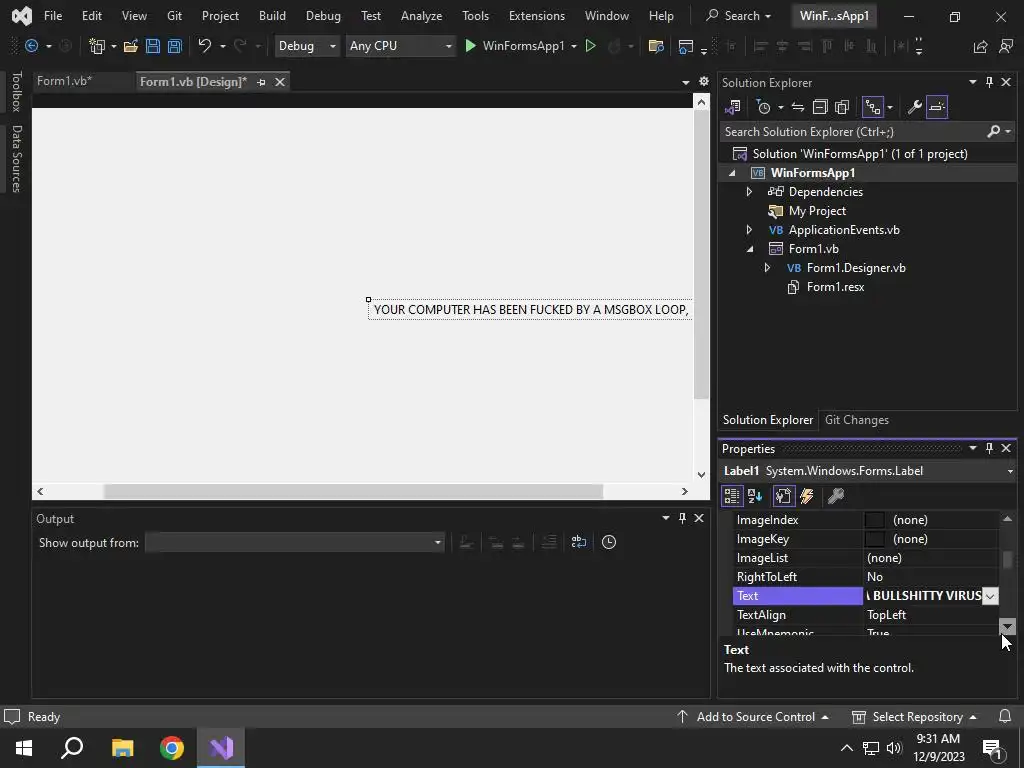The width and height of the screenshot is (1024, 768).
Task: Click Sync with Active Document icon
Action: (797, 106)
